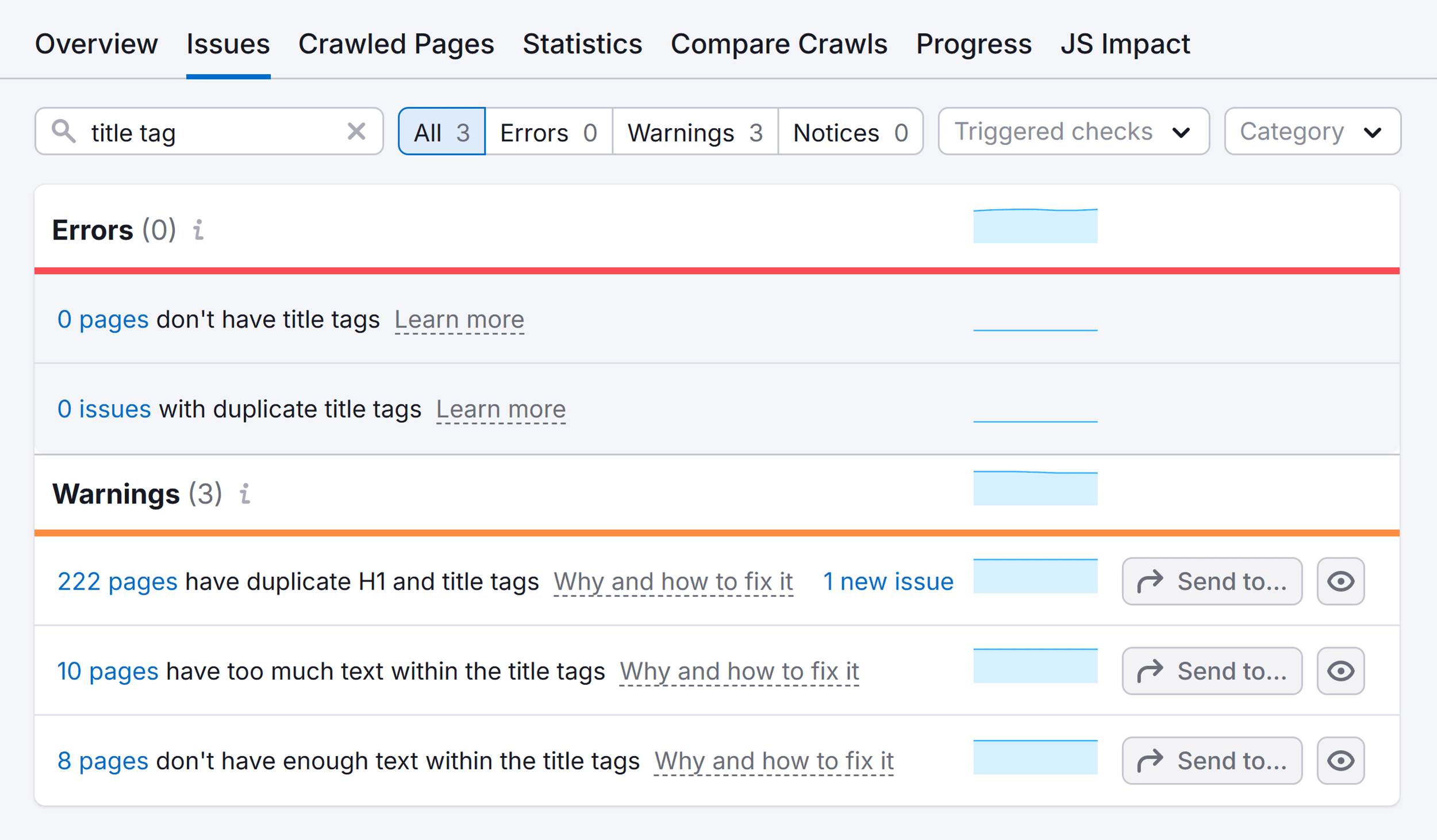The height and width of the screenshot is (840, 1437).
Task: Click the info icon beside Warnings heading
Action: 246,494
